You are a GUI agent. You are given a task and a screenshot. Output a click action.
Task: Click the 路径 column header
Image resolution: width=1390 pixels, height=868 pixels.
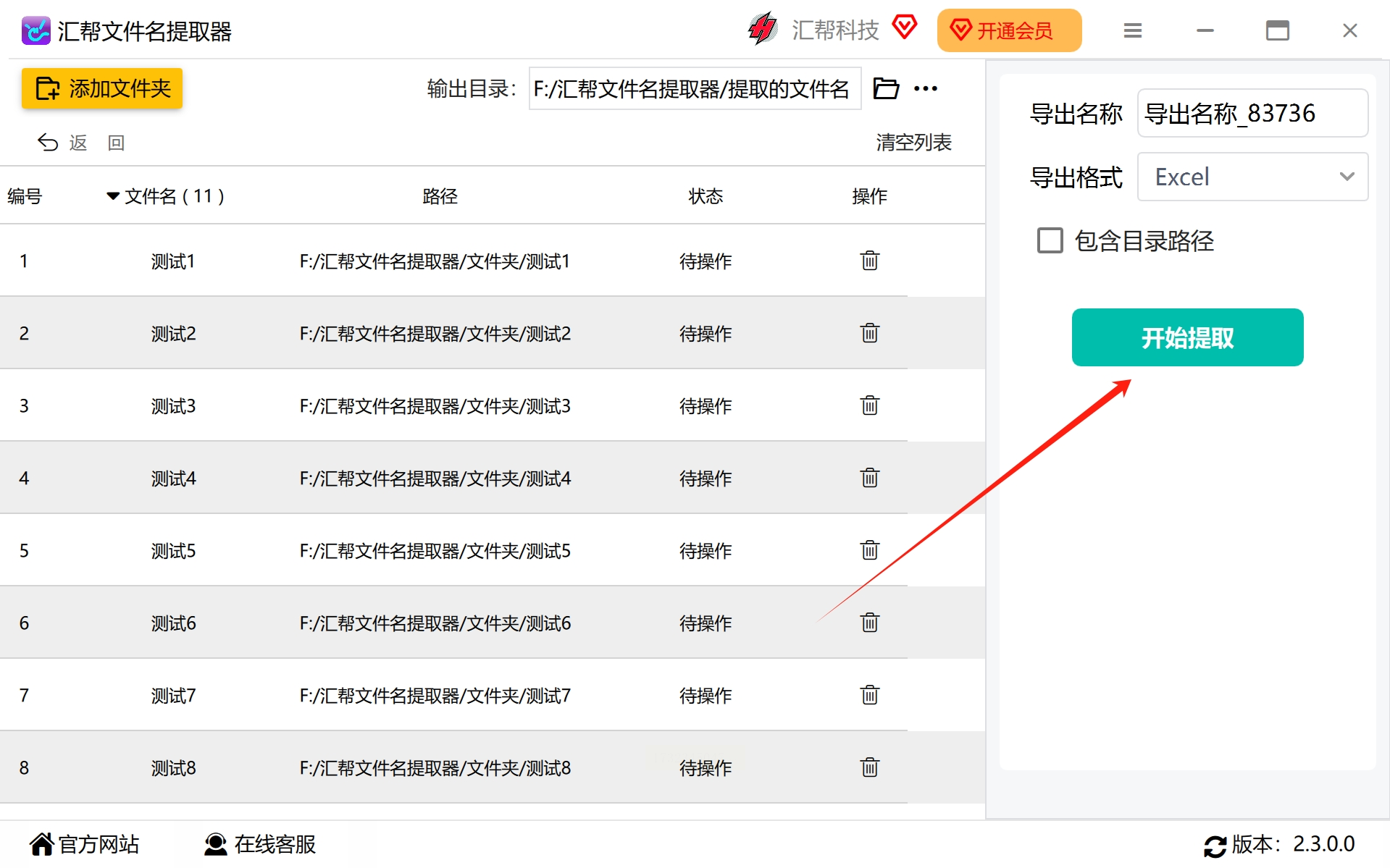[x=440, y=196]
